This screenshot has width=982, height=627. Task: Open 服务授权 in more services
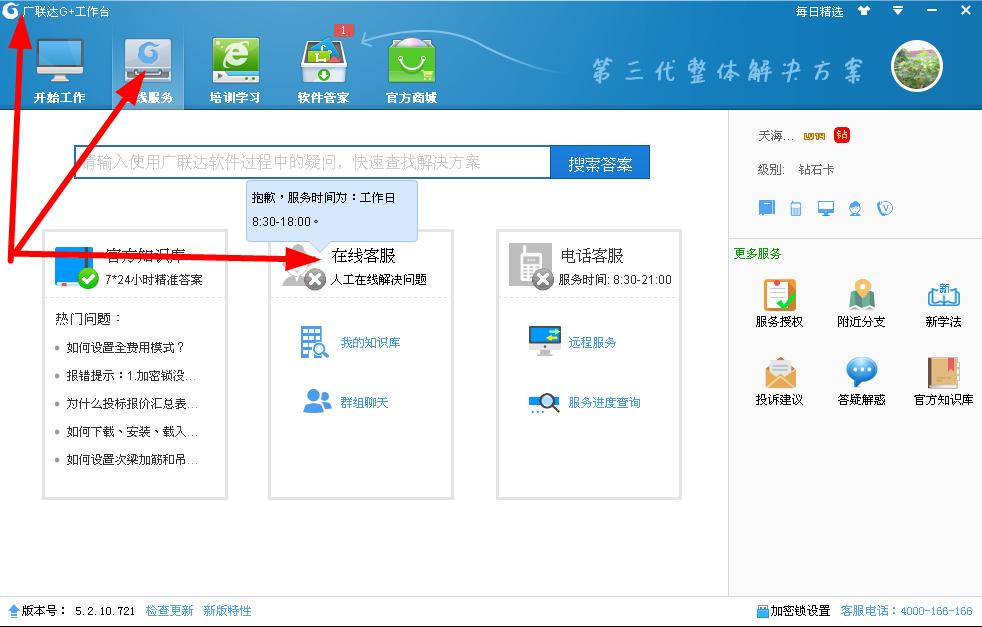pyautogui.click(x=779, y=303)
